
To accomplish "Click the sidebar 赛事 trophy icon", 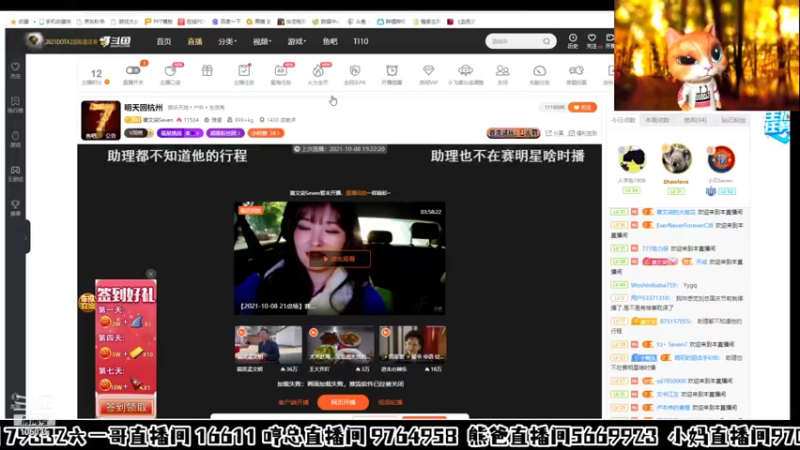I will 15,208.
